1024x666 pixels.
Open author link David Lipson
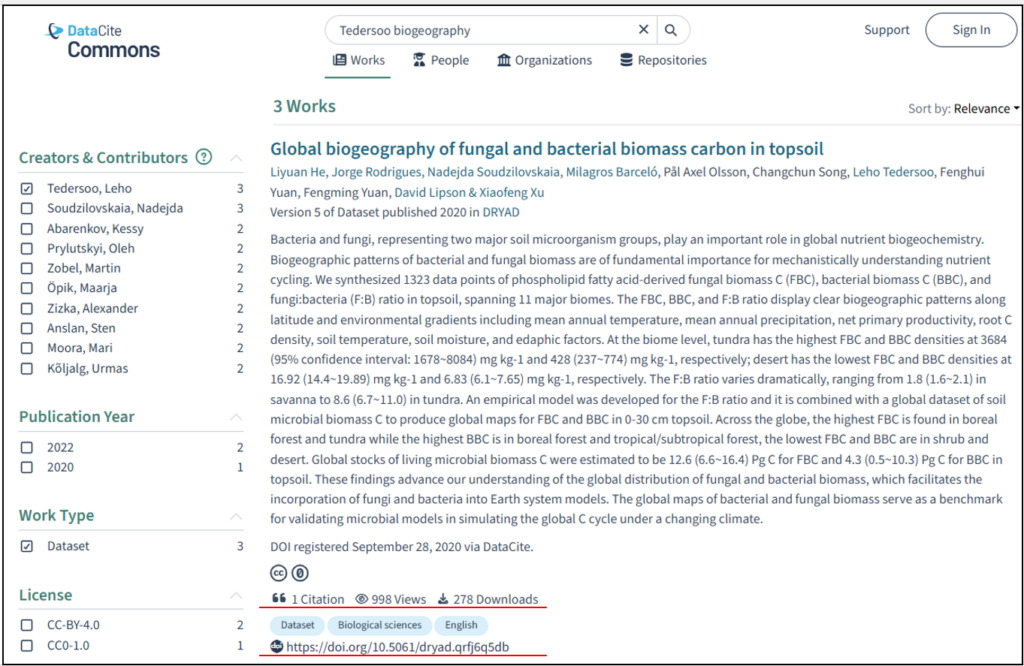(x=430, y=193)
